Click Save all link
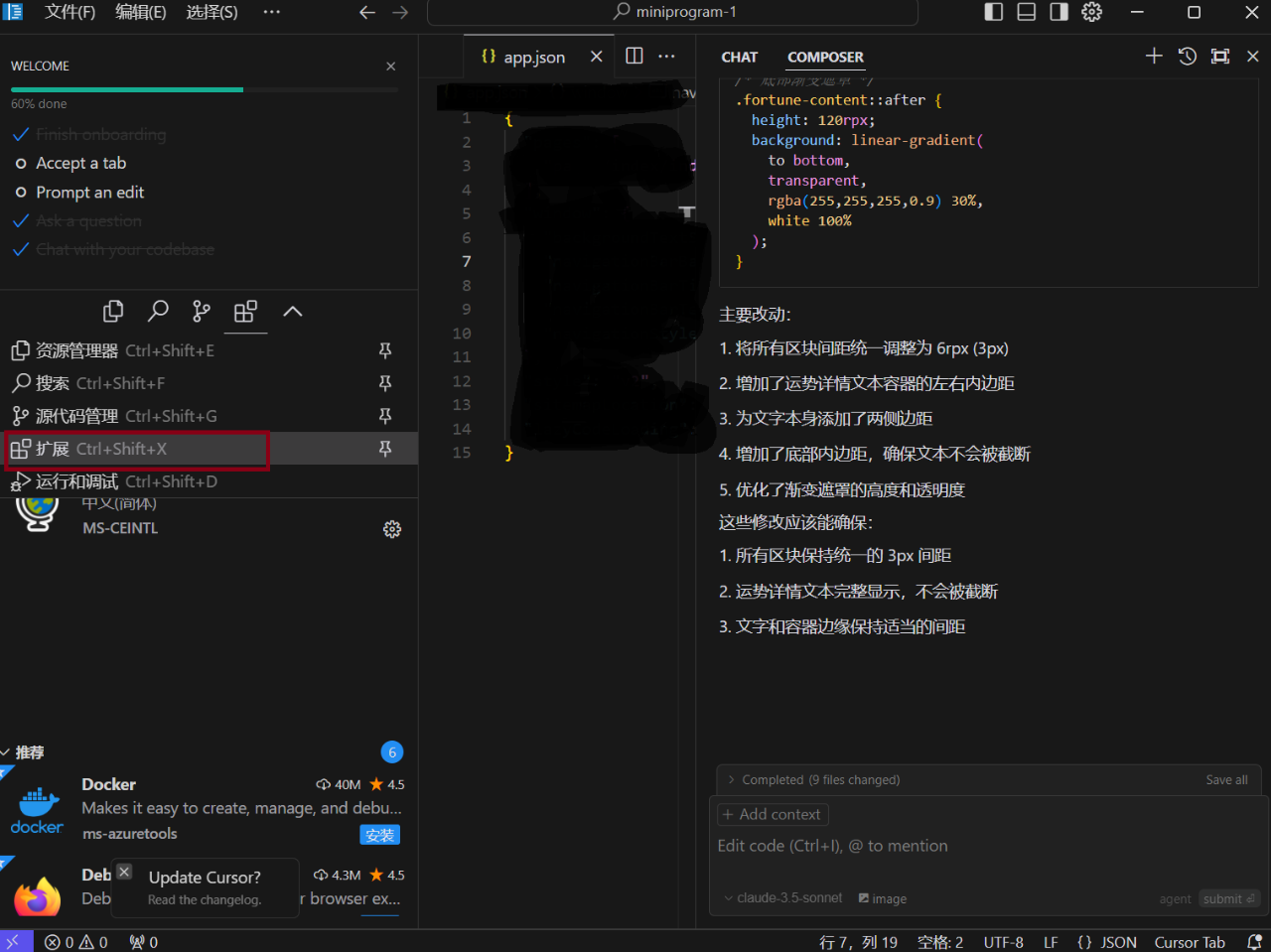This screenshot has width=1271, height=952. coord(1226,779)
